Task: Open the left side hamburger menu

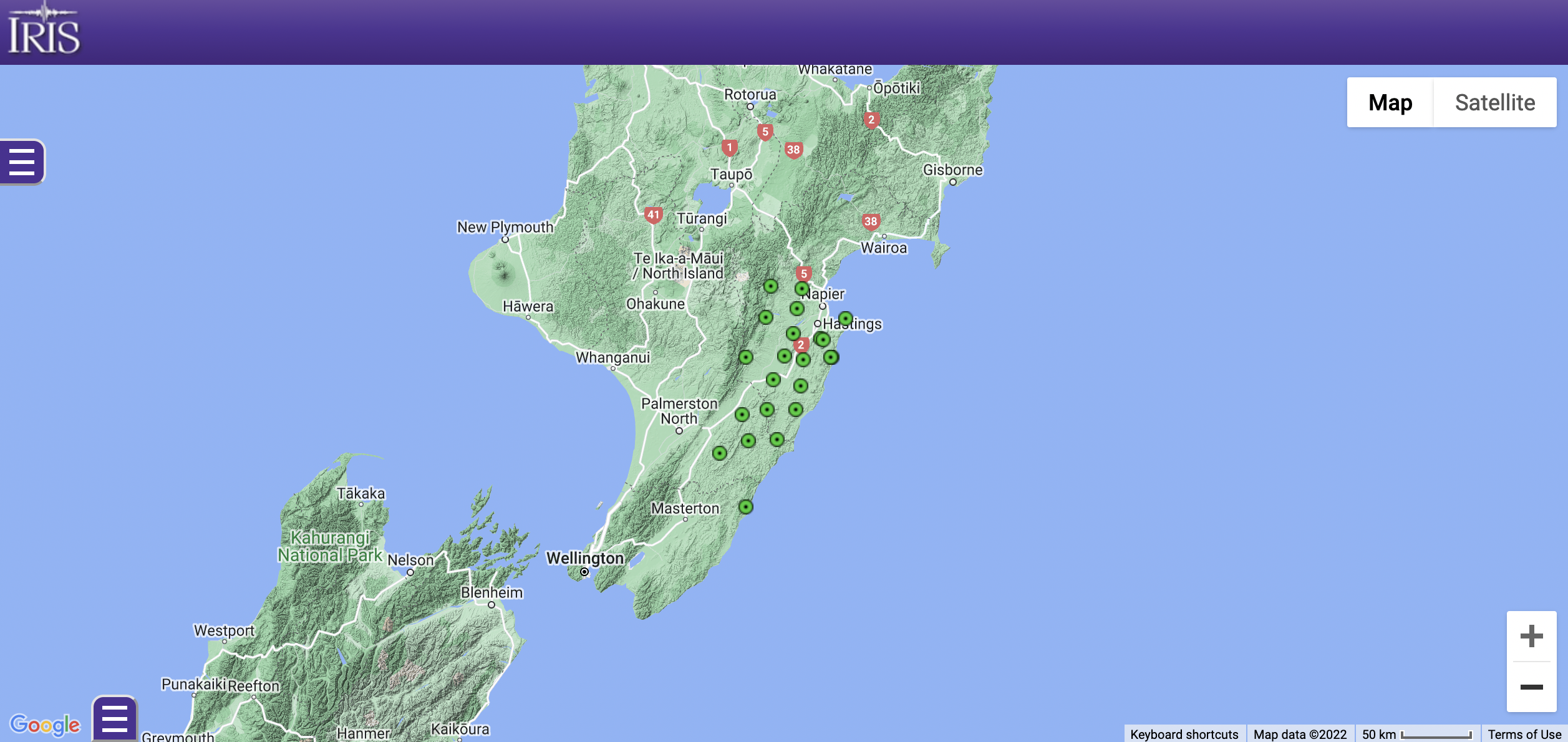Action: click(x=22, y=162)
